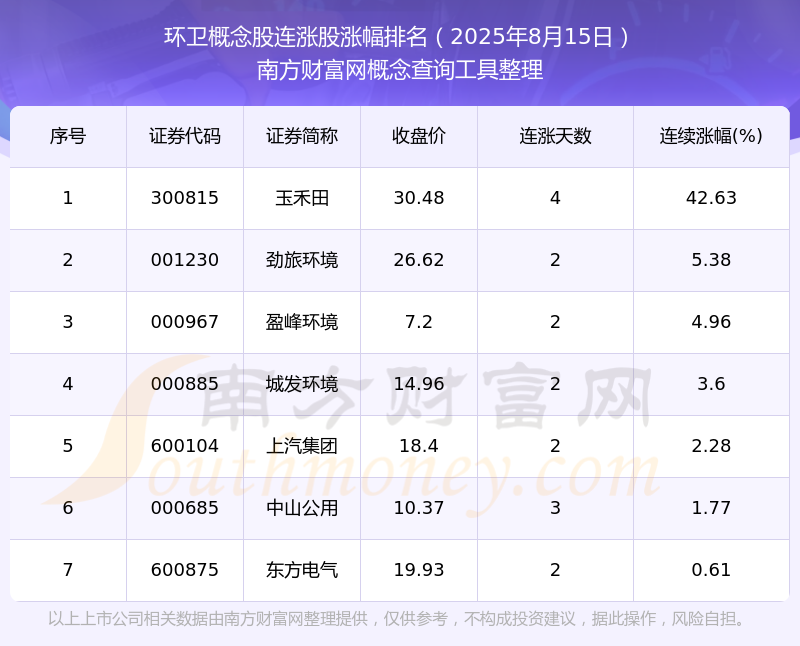This screenshot has height=646, width=800.
Task: Click the title 环卫概念股连涨股涨幅排名
Action: pos(295,37)
